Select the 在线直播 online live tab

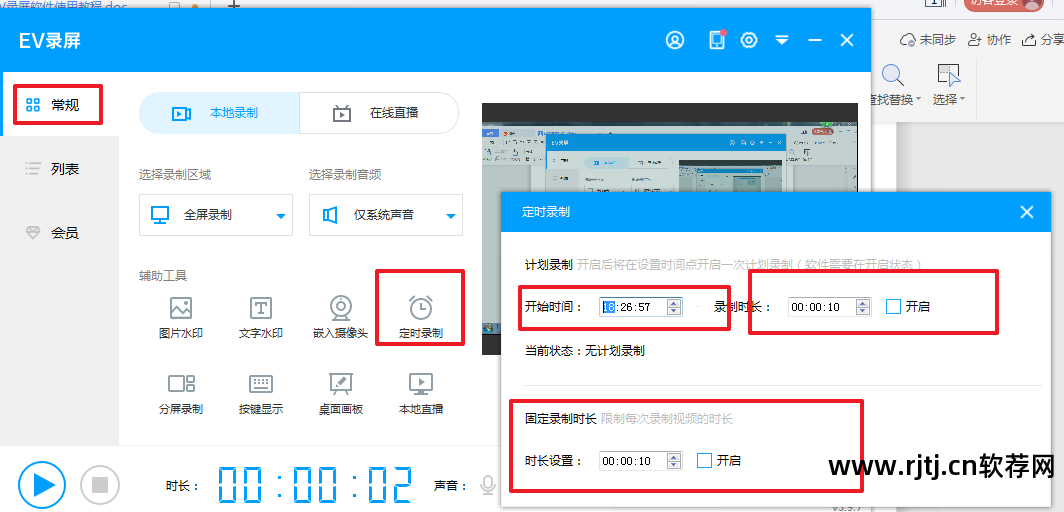pyautogui.click(x=379, y=113)
